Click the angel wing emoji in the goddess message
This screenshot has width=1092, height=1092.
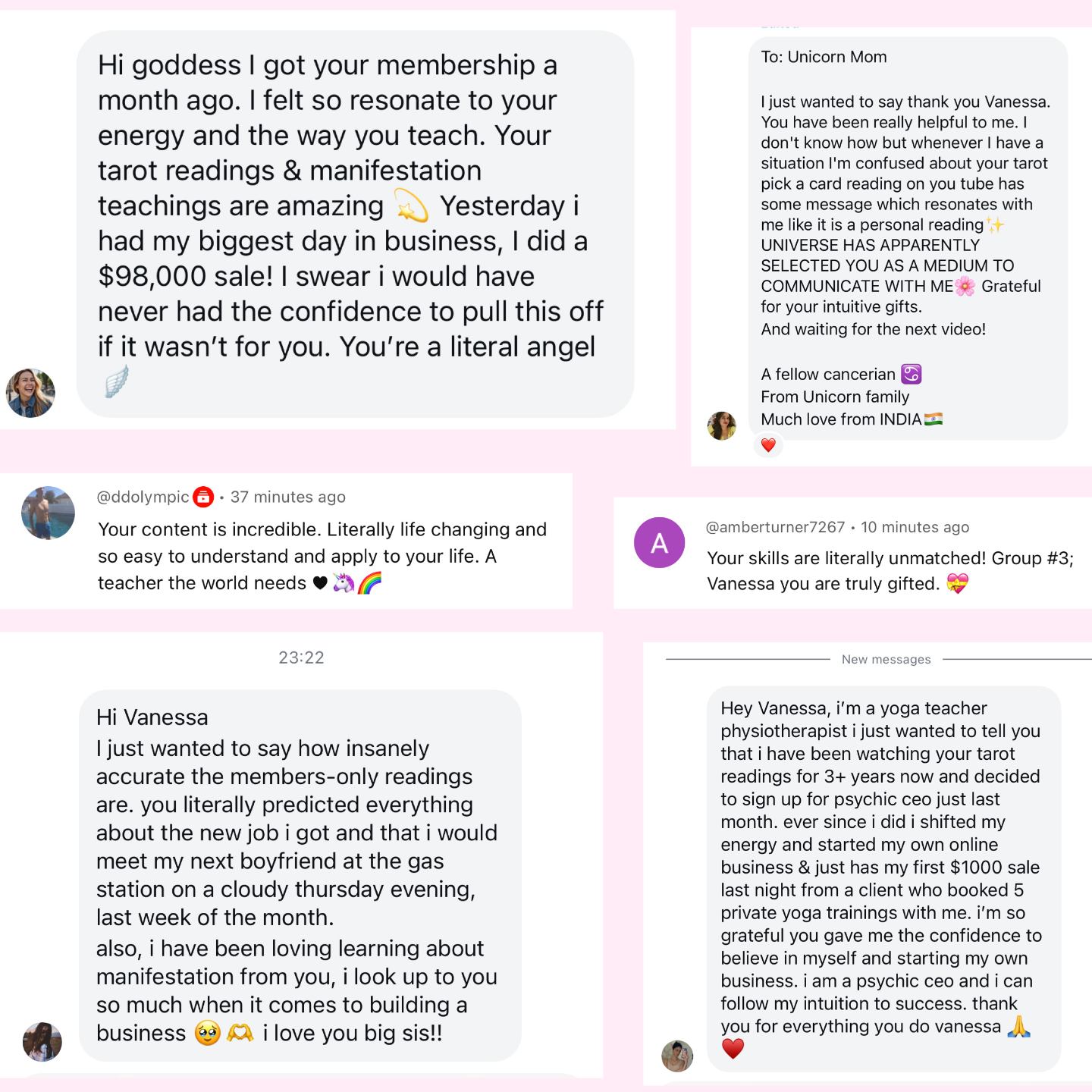pos(116,381)
